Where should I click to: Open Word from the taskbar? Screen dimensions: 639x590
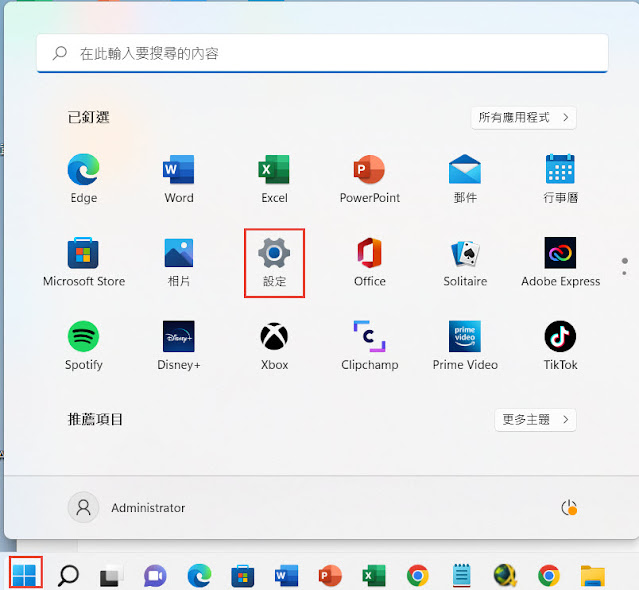point(286,576)
